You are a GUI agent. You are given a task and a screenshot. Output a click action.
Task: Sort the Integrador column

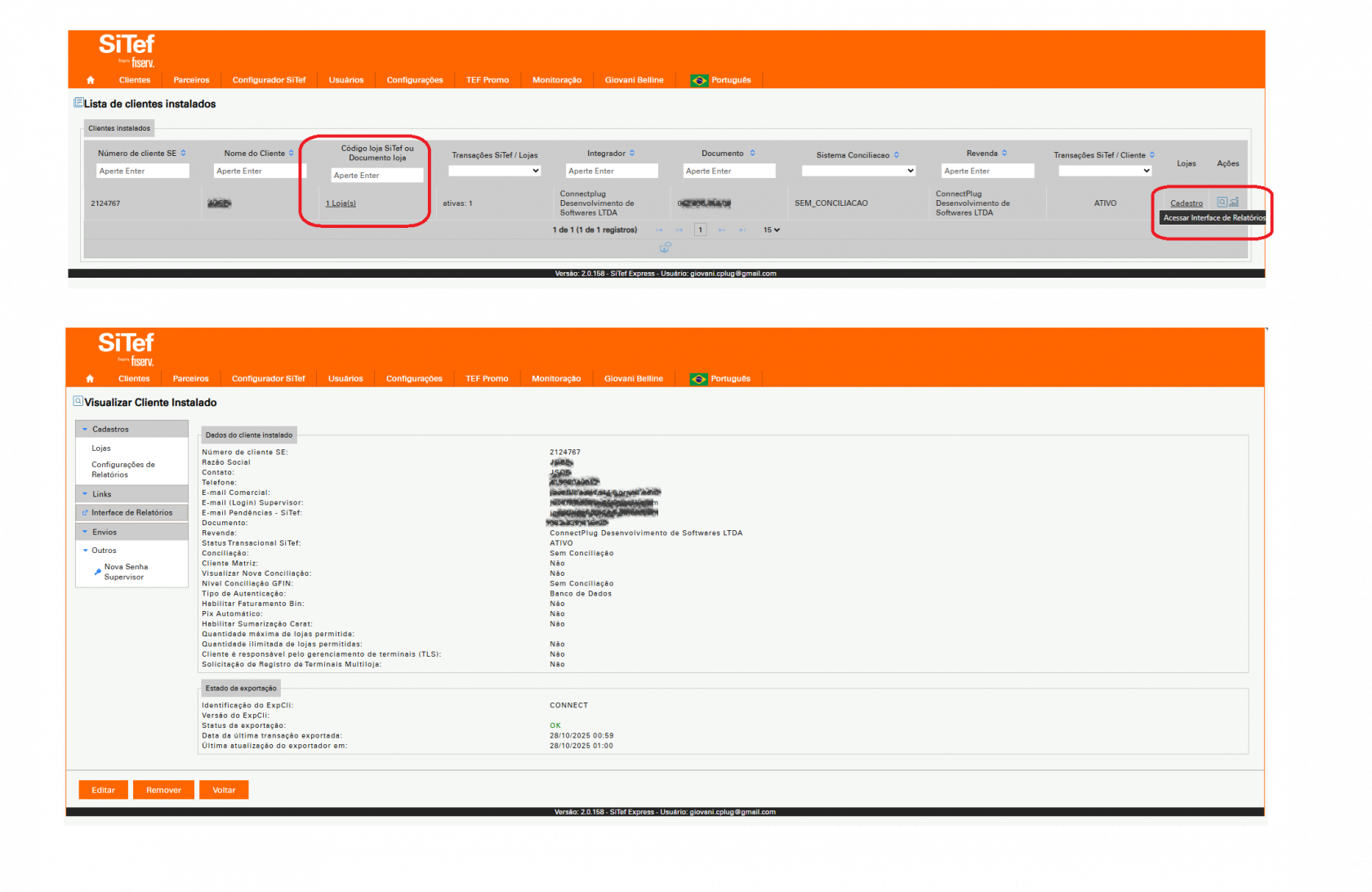(x=632, y=154)
